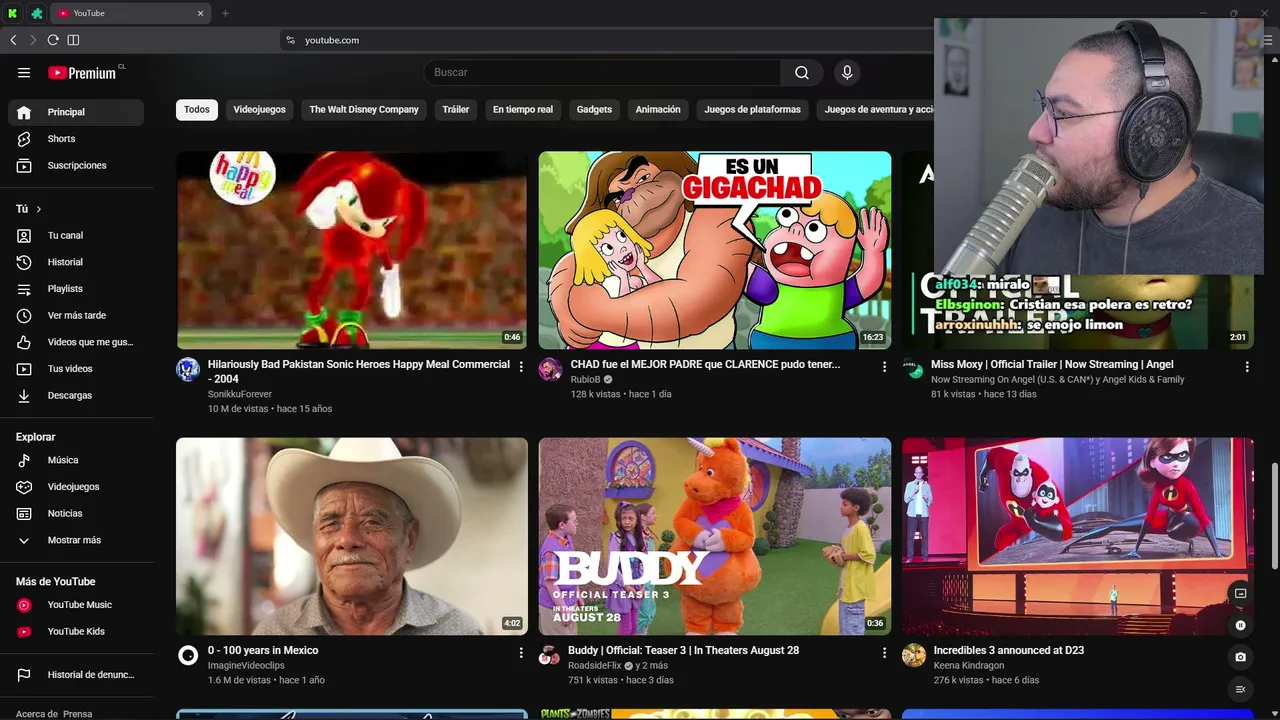Click the floating collapse-list icon
This screenshot has width=1280, height=720.
(x=1240, y=689)
